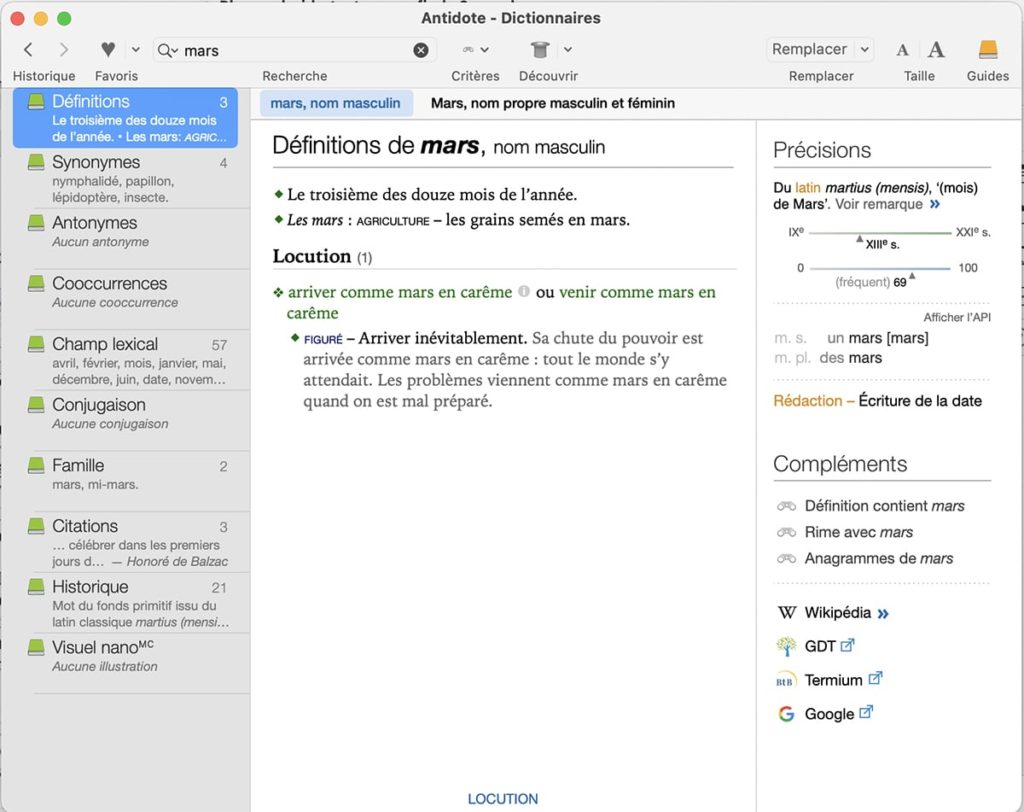
Task: Click the Remplacer button
Action: [x=809, y=49]
